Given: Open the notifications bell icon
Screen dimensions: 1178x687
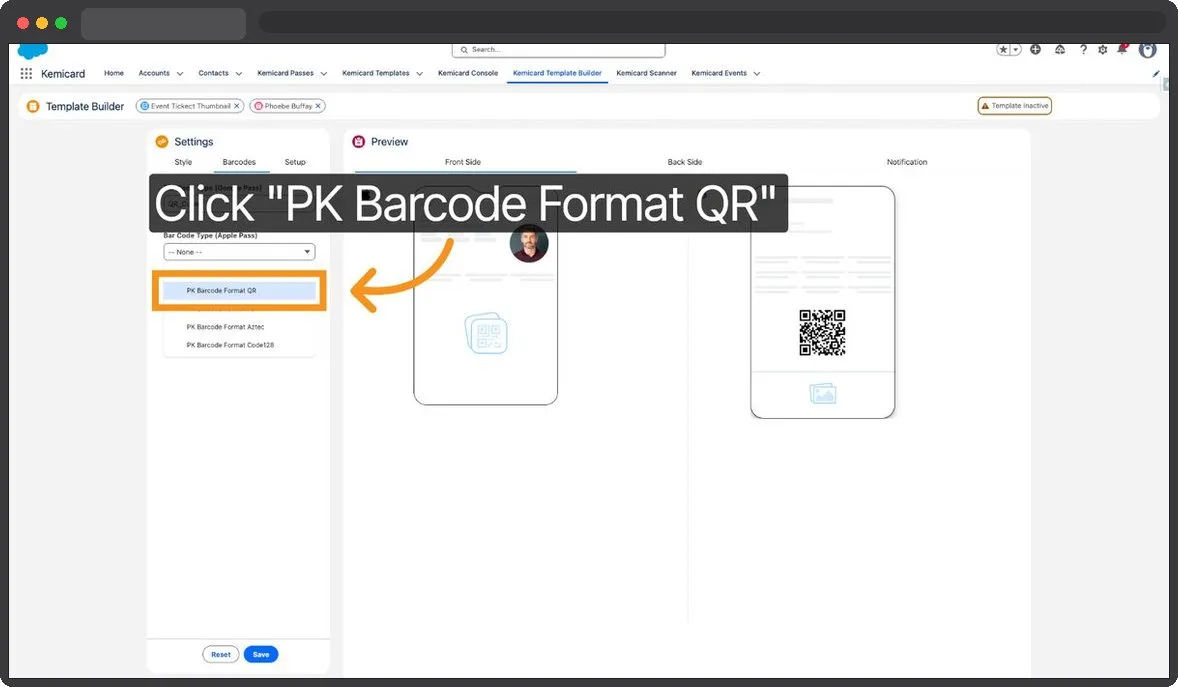Looking at the screenshot, I should [1122, 49].
